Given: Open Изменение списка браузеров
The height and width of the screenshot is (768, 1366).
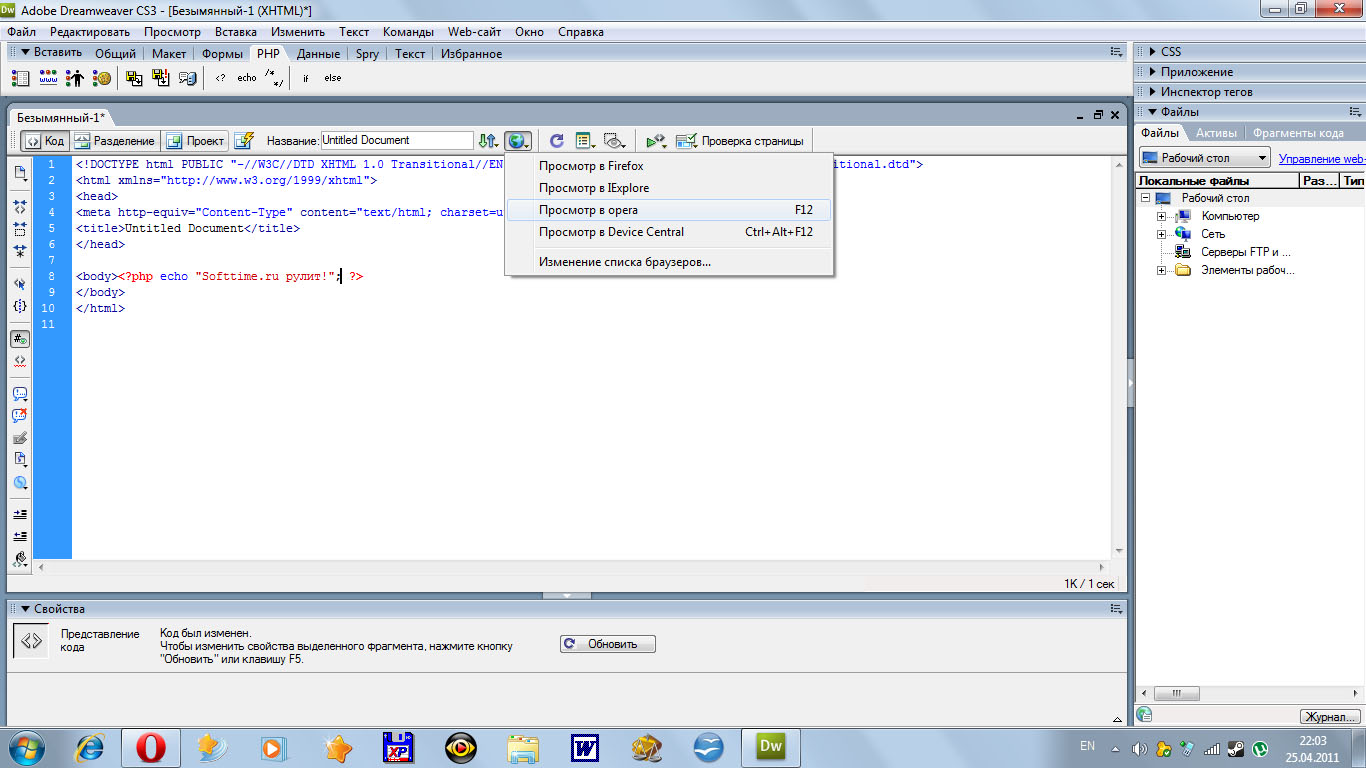Looking at the screenshot, I should click(669, 262).
